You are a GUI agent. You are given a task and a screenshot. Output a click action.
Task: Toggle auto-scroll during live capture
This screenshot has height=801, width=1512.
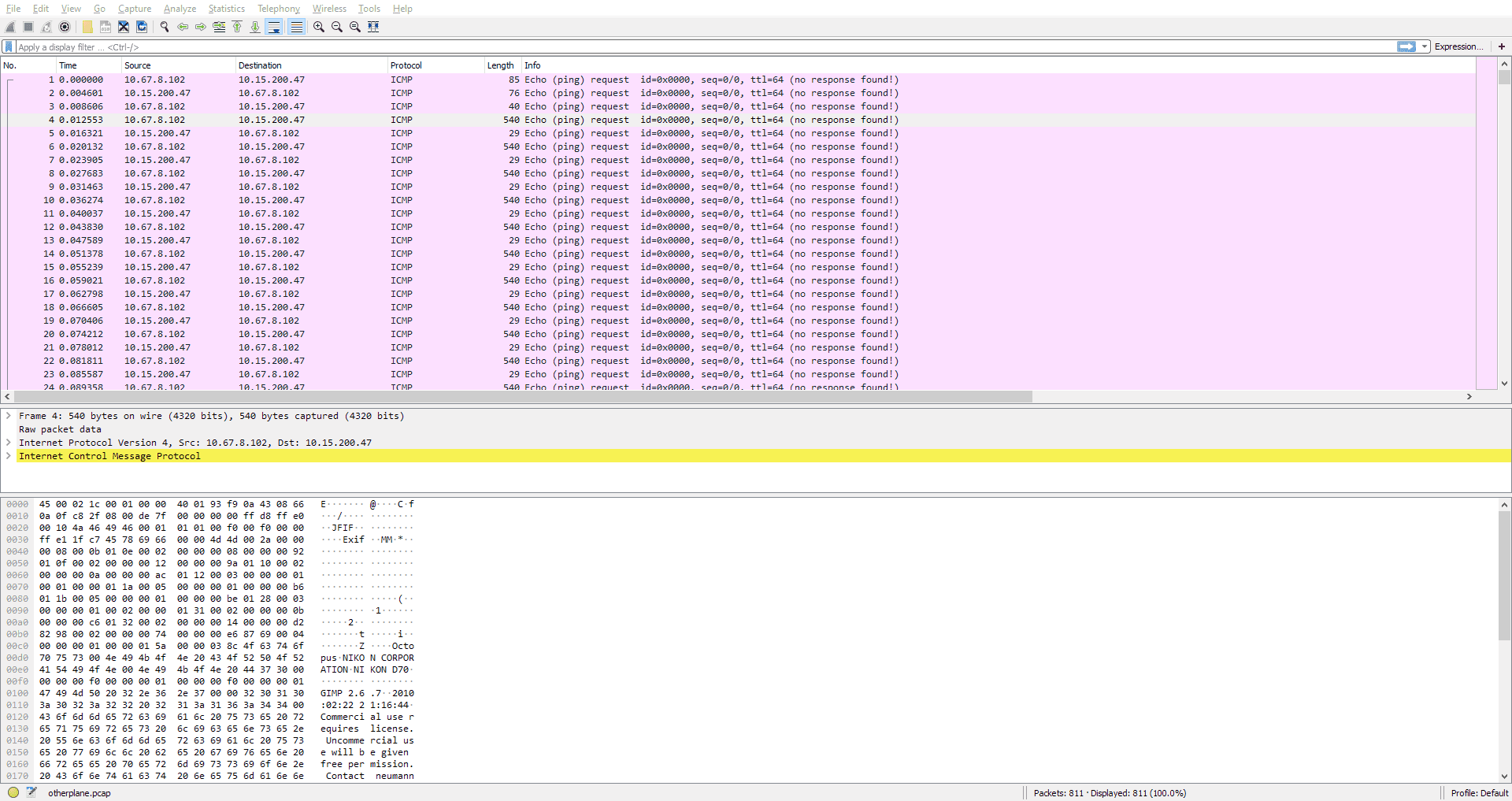274,27
